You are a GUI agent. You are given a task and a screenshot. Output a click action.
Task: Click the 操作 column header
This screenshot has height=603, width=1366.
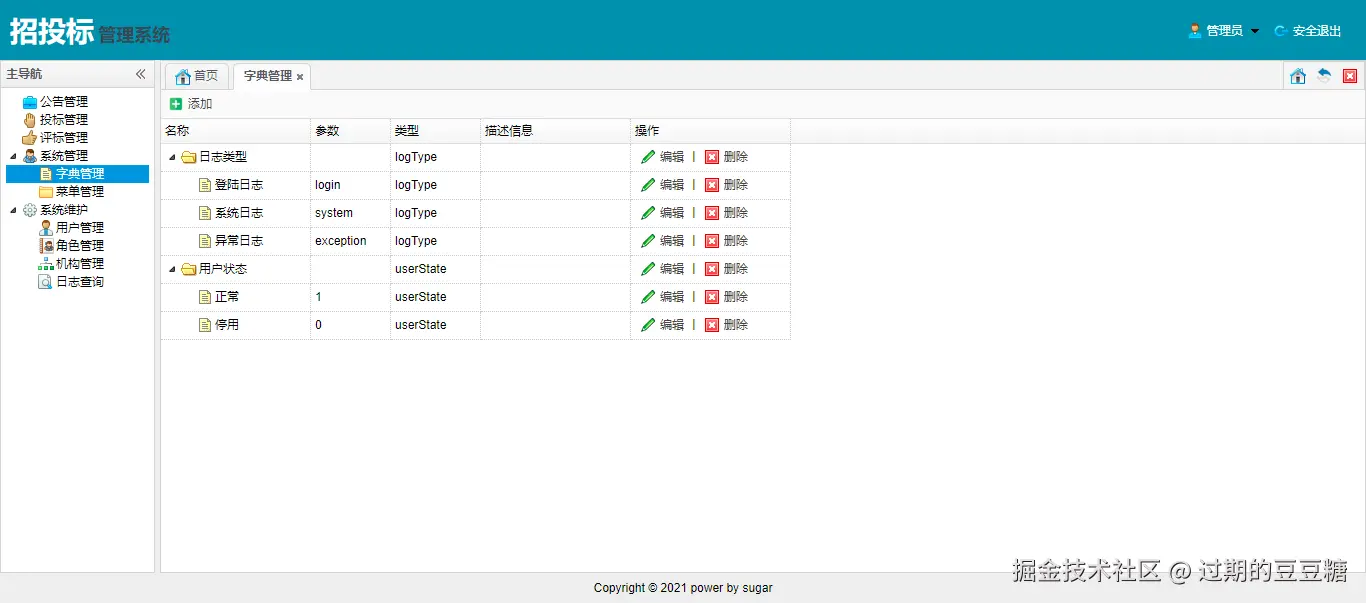[711, 131]
